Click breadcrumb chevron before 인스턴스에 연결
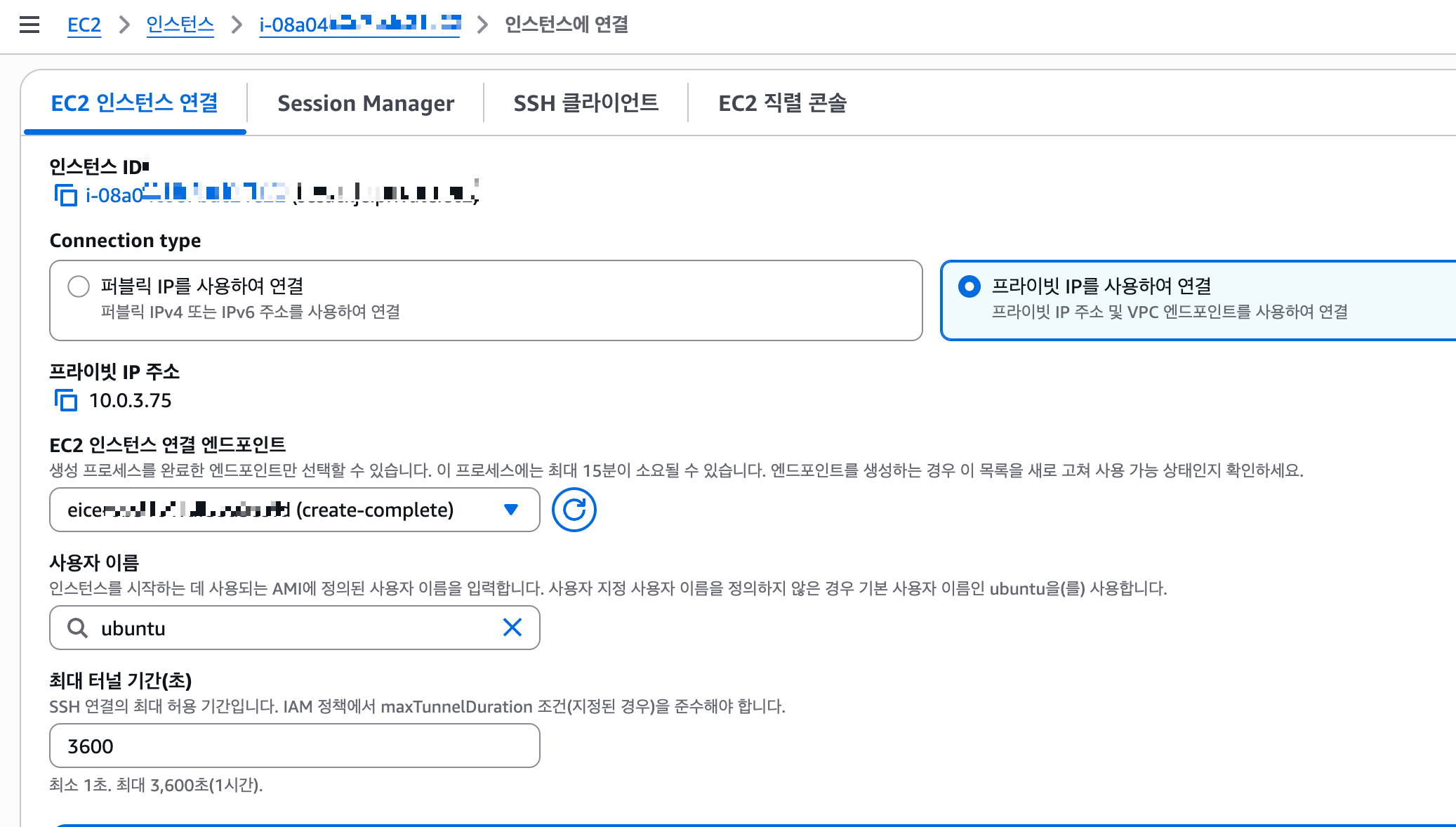Screen dimensions: 1456x827 (x=482, y=25)
